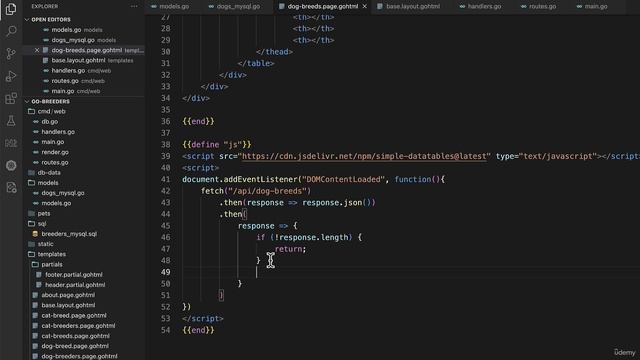Click the return statement on line 47
The width and height of the screenshot is (640, 360).
click(290, 249)
